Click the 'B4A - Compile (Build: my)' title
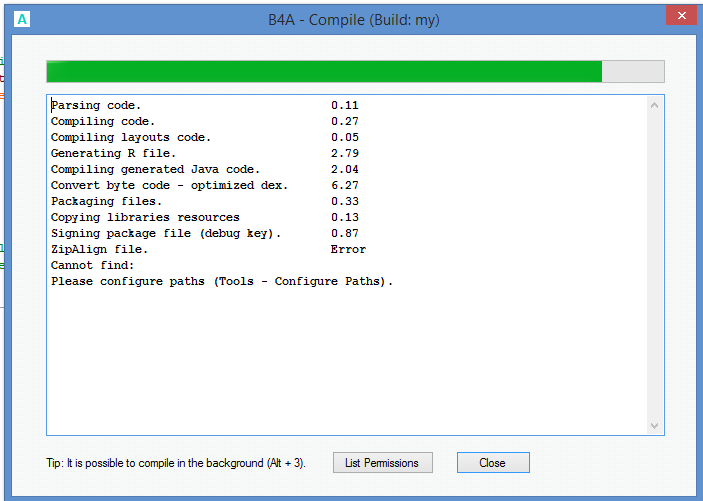This screenshot has height=501, width=703. 354,20
